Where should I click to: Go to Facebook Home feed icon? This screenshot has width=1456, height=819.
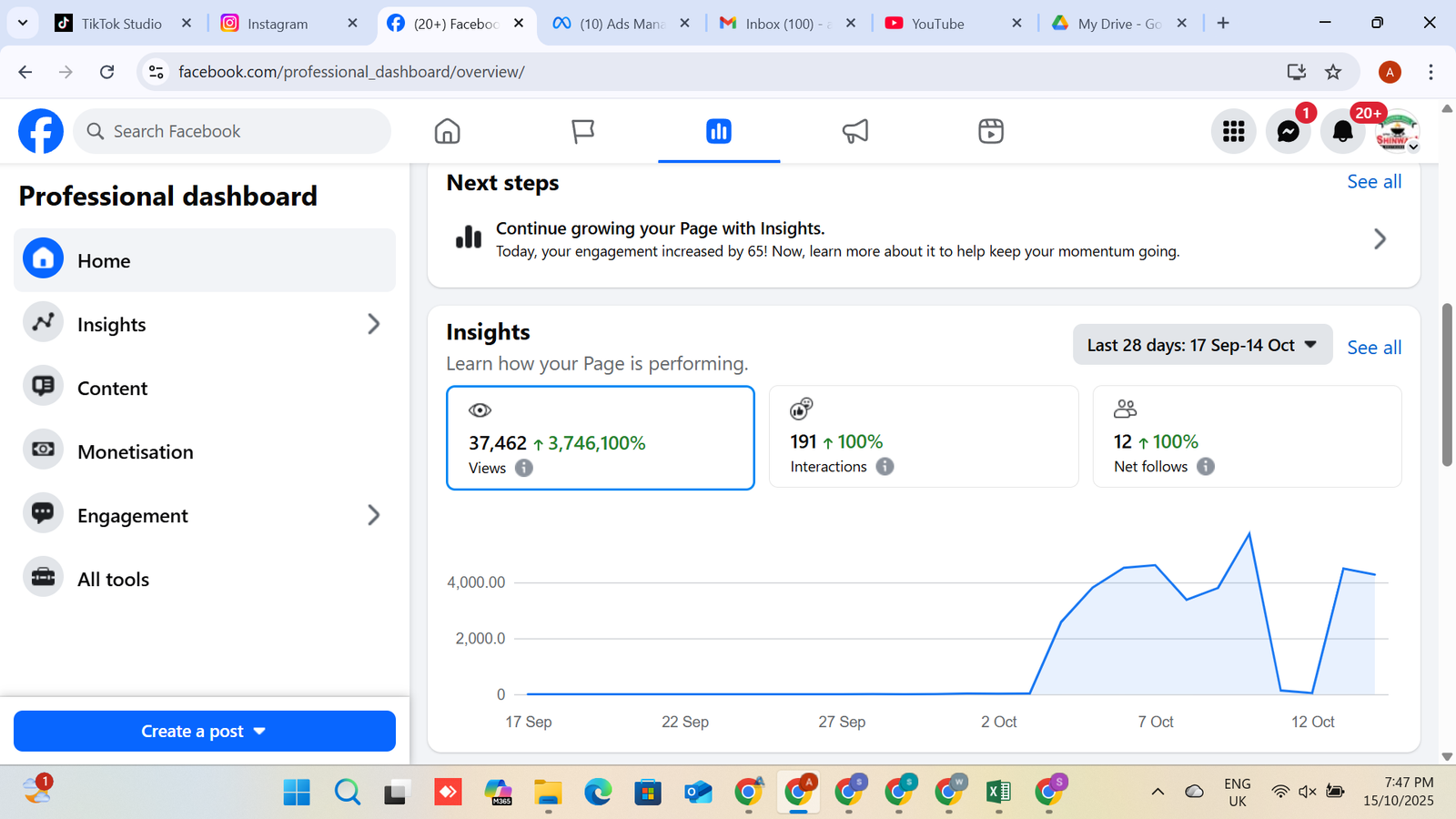click(x=447, y=132)
